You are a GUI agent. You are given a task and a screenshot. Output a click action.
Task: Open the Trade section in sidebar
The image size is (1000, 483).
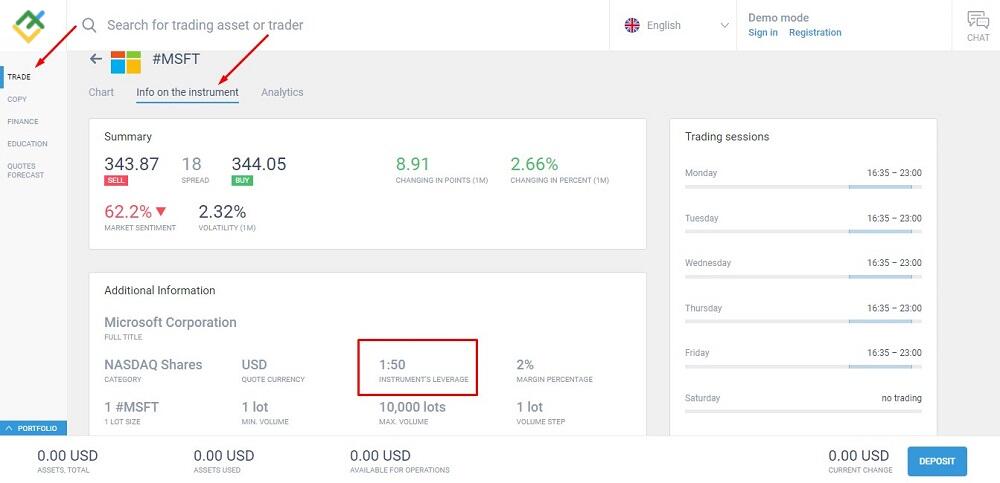click(x=19, y=77)
